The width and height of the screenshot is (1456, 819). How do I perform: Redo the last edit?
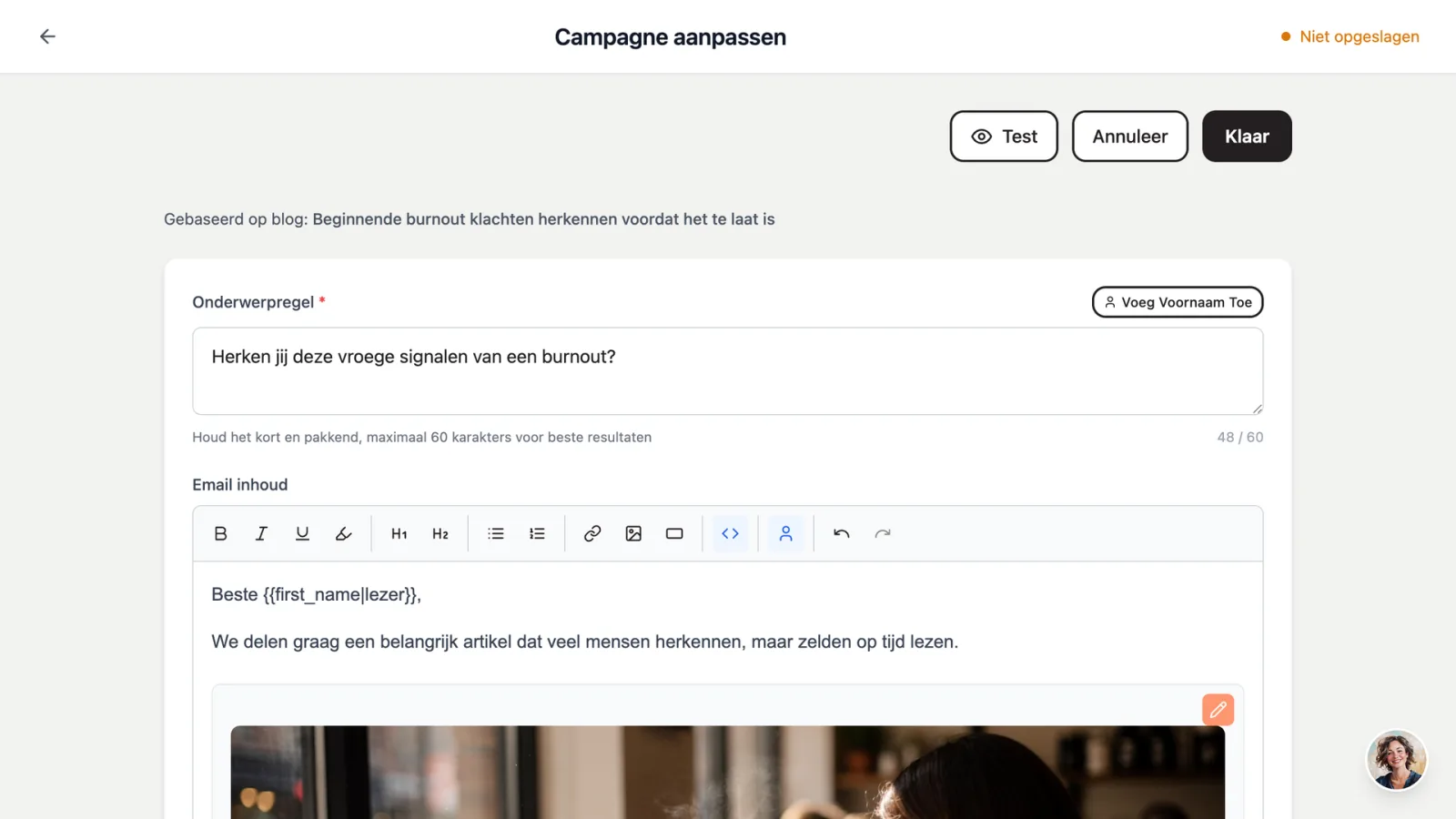click(x=883, y=533)
